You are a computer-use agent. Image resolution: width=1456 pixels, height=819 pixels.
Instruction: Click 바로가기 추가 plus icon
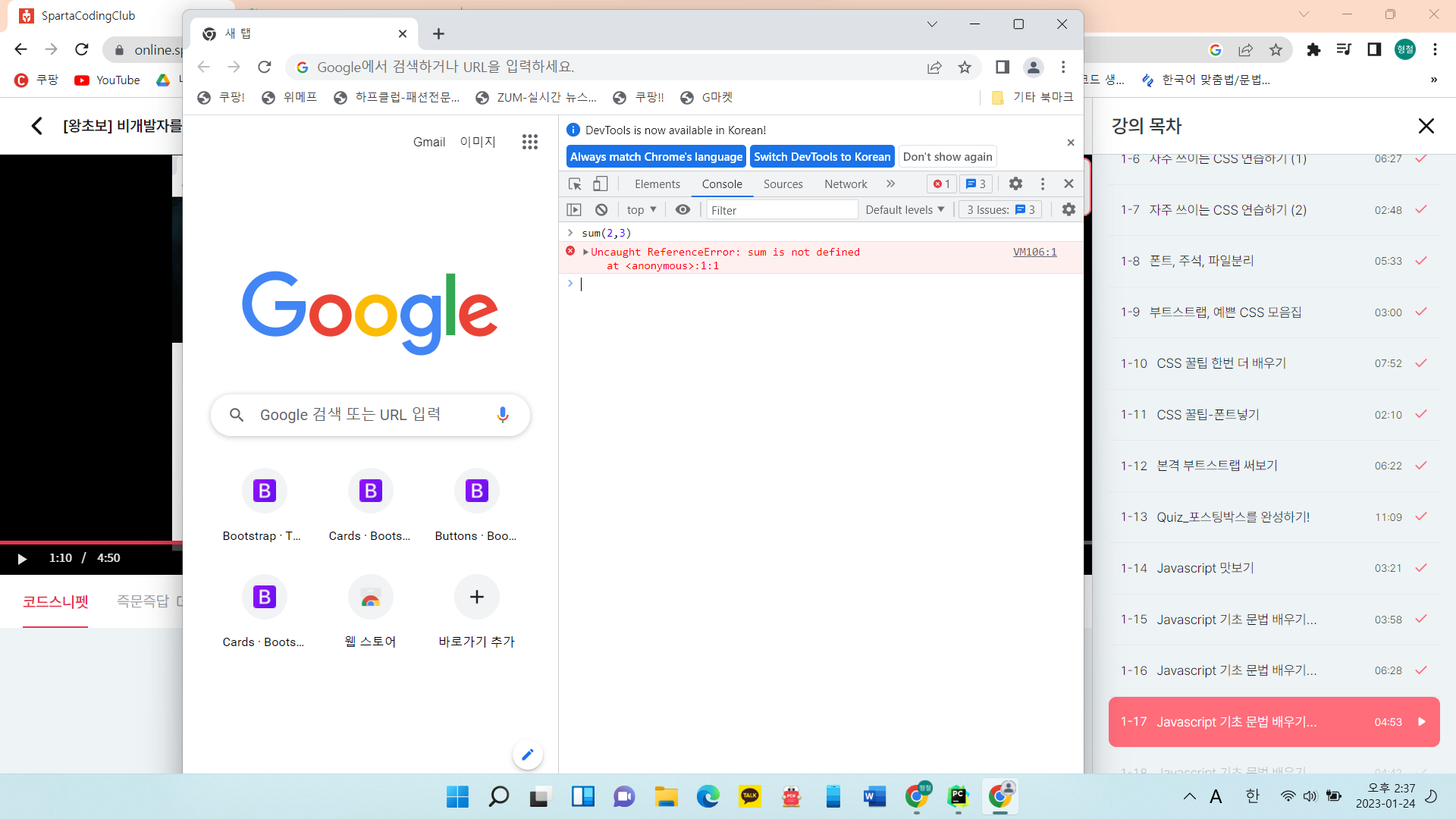476,598
